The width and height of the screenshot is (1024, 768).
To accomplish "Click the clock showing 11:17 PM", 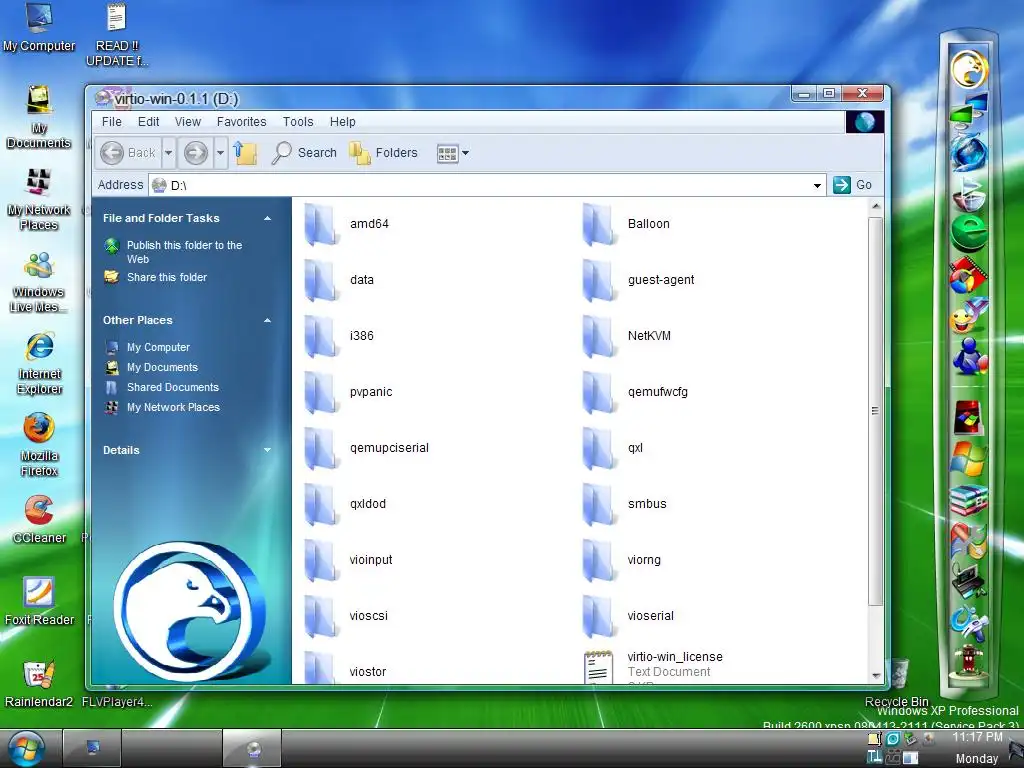I will [x=977, y=737].
